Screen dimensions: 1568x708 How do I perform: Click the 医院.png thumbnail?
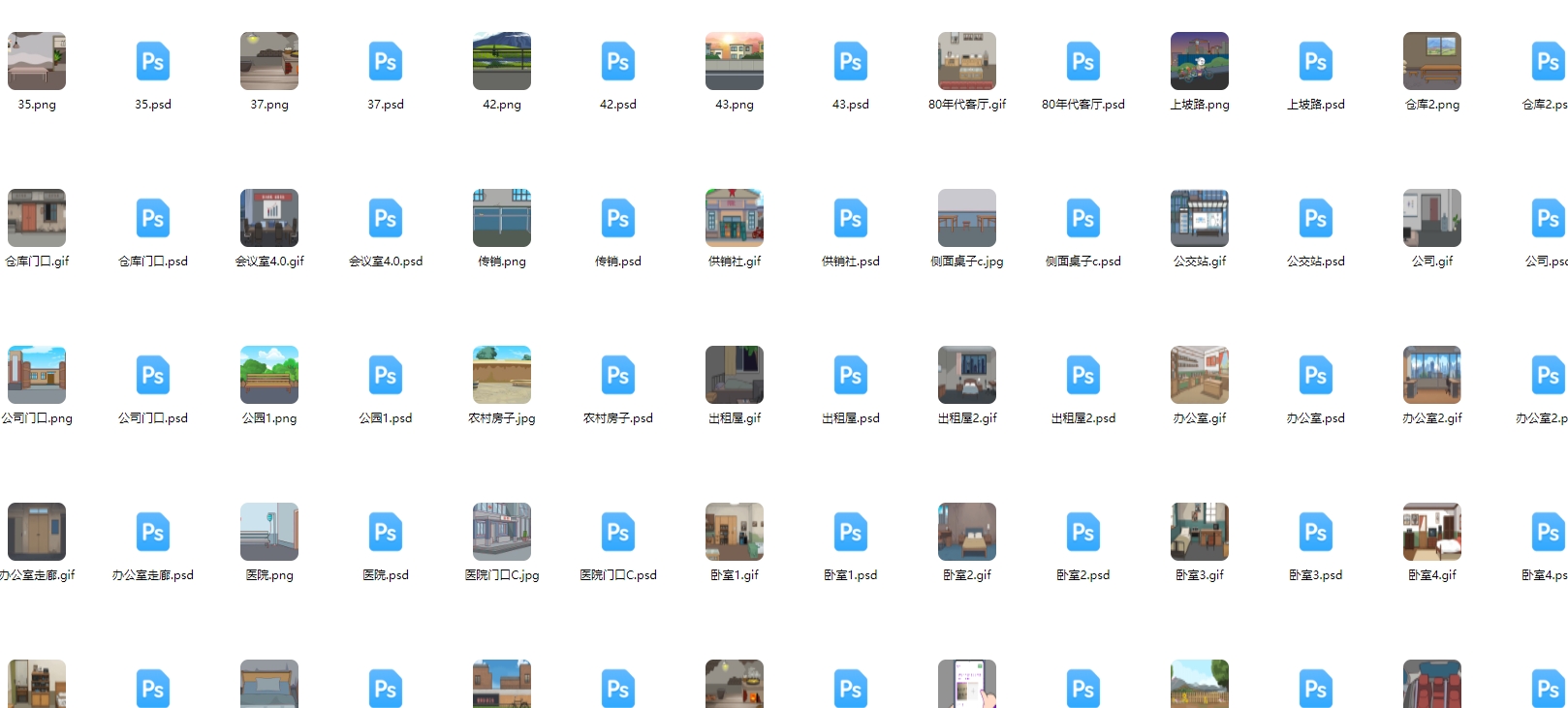coord(269,532)
